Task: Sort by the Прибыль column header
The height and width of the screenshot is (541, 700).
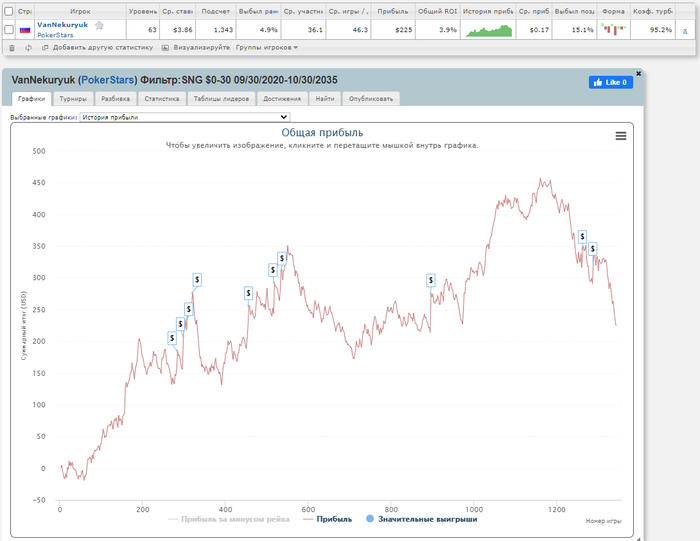Action: (x=393, y=11)
